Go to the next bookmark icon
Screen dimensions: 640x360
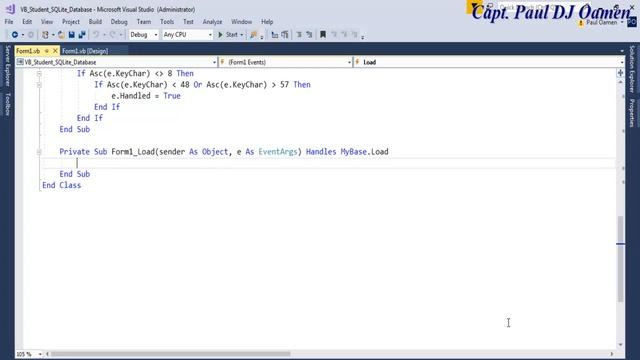tap(344, 35)
